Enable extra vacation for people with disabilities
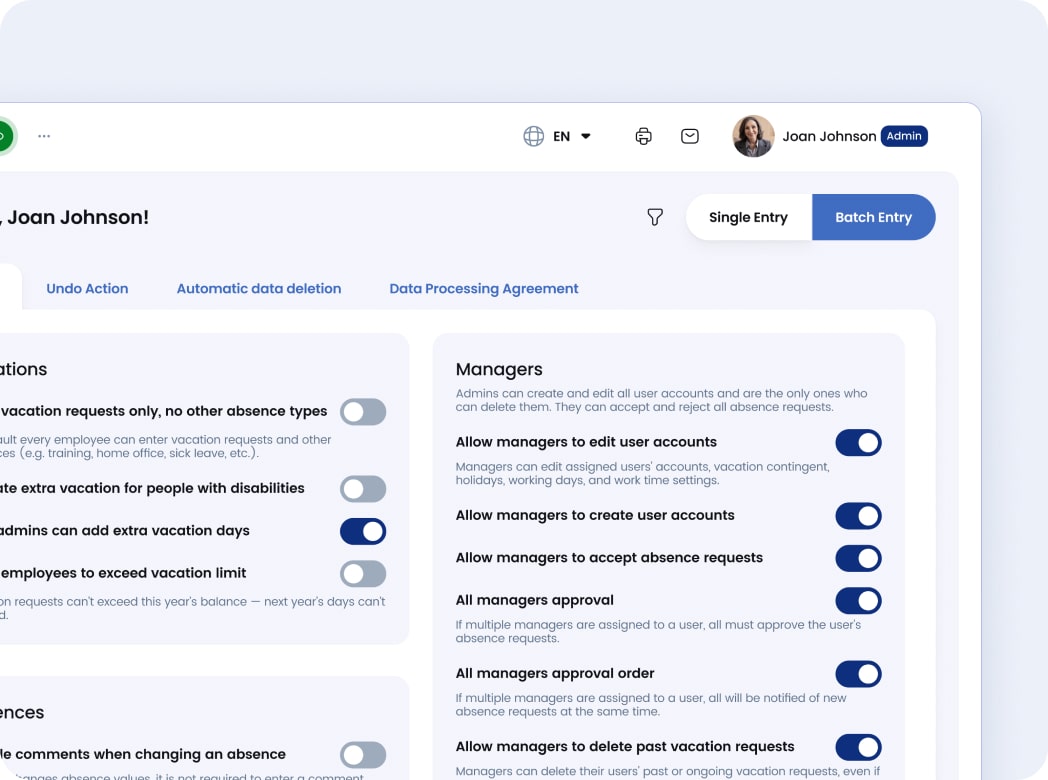Viewport: 1048px width, 780px height. pyautogui.click(x=362, y=489)
